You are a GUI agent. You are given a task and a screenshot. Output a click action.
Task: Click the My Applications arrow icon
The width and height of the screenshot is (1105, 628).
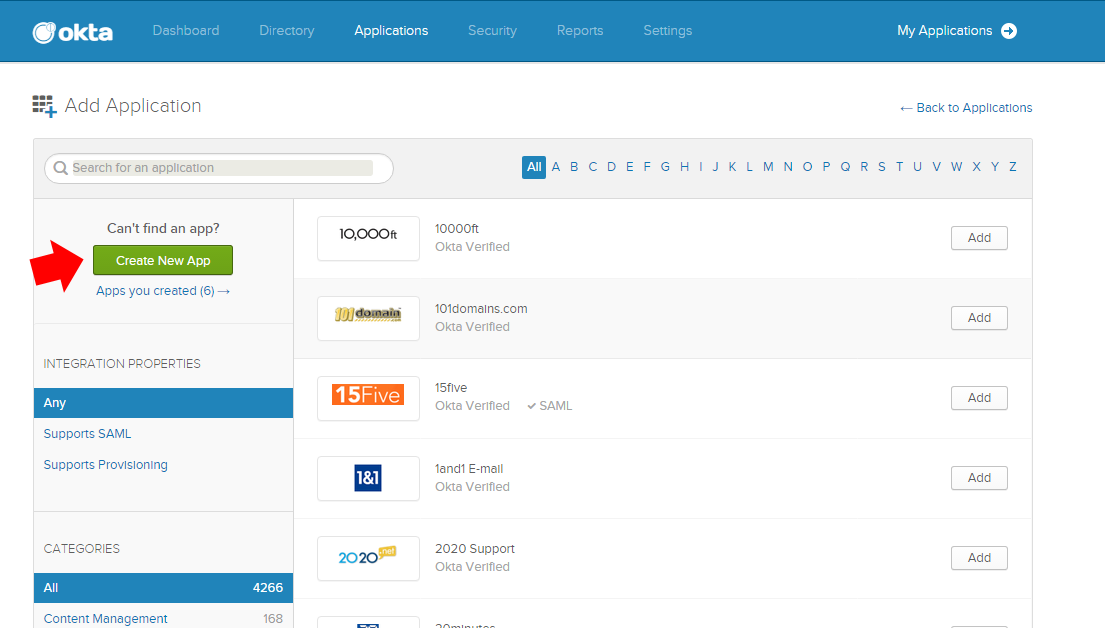[1009, 31]
